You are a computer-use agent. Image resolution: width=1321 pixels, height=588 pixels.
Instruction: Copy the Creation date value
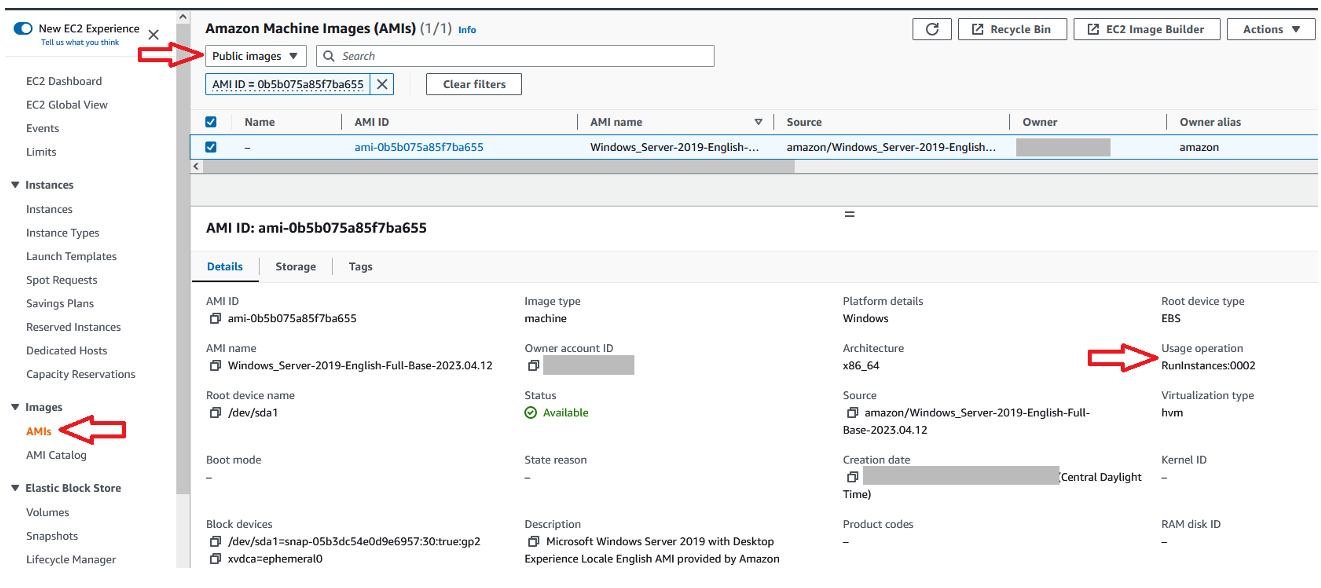click(852, 478)
